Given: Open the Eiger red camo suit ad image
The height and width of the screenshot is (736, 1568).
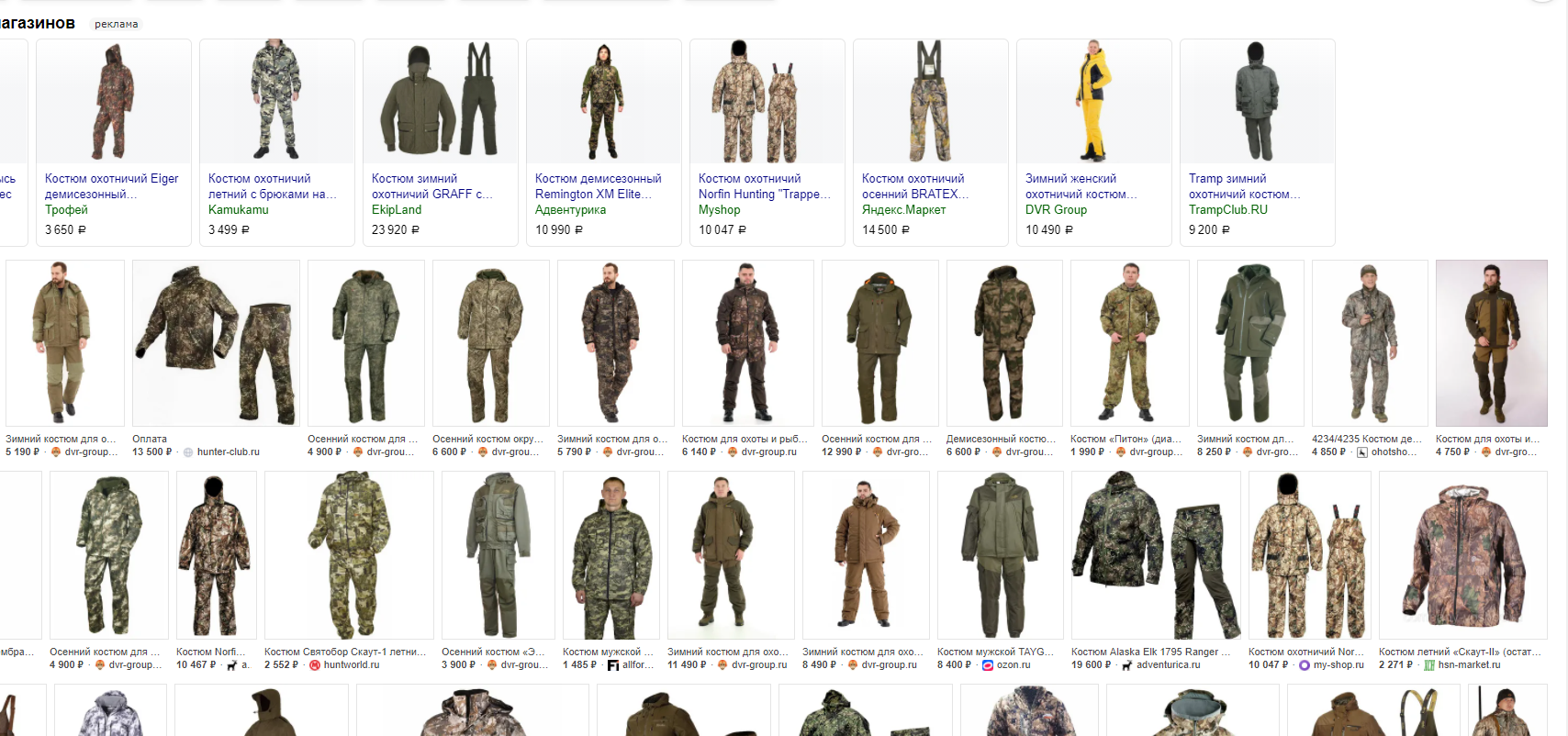Looking at the screenshot, I should pyautogui.click(x=114, y=101).
